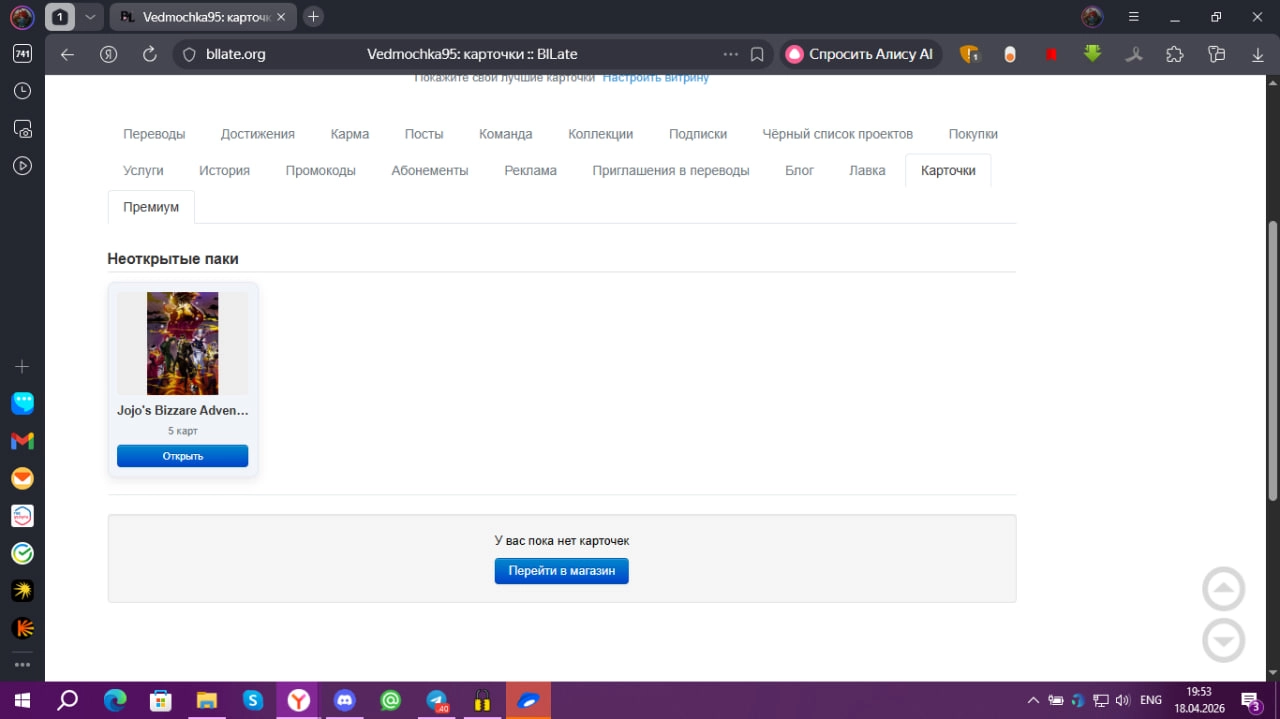This screenshot has width=1280, height=719.
Task: Open the Услуги tab
Action: pos(143,171)
